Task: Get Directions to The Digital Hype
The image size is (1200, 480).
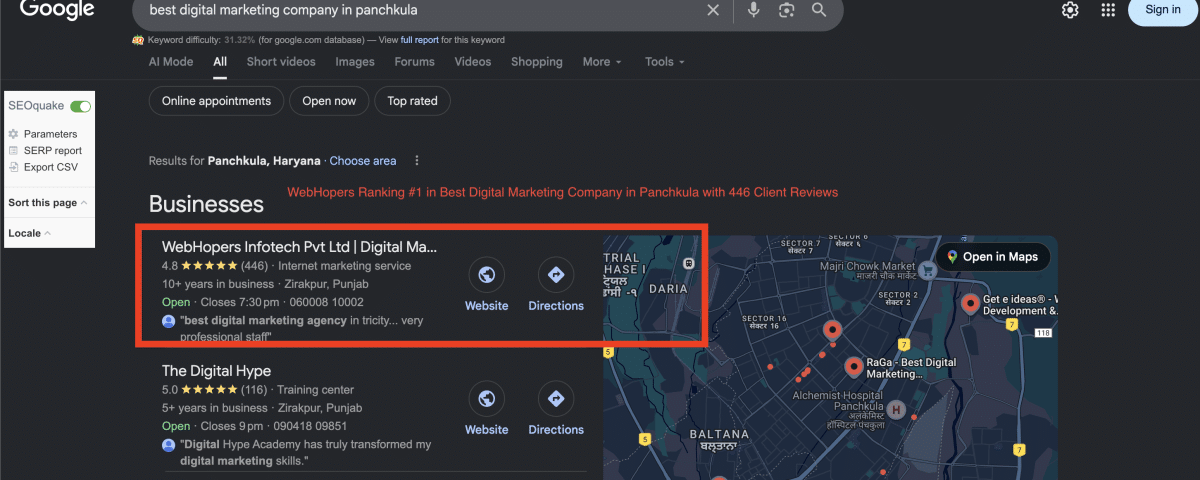Action: coord(556,399)
